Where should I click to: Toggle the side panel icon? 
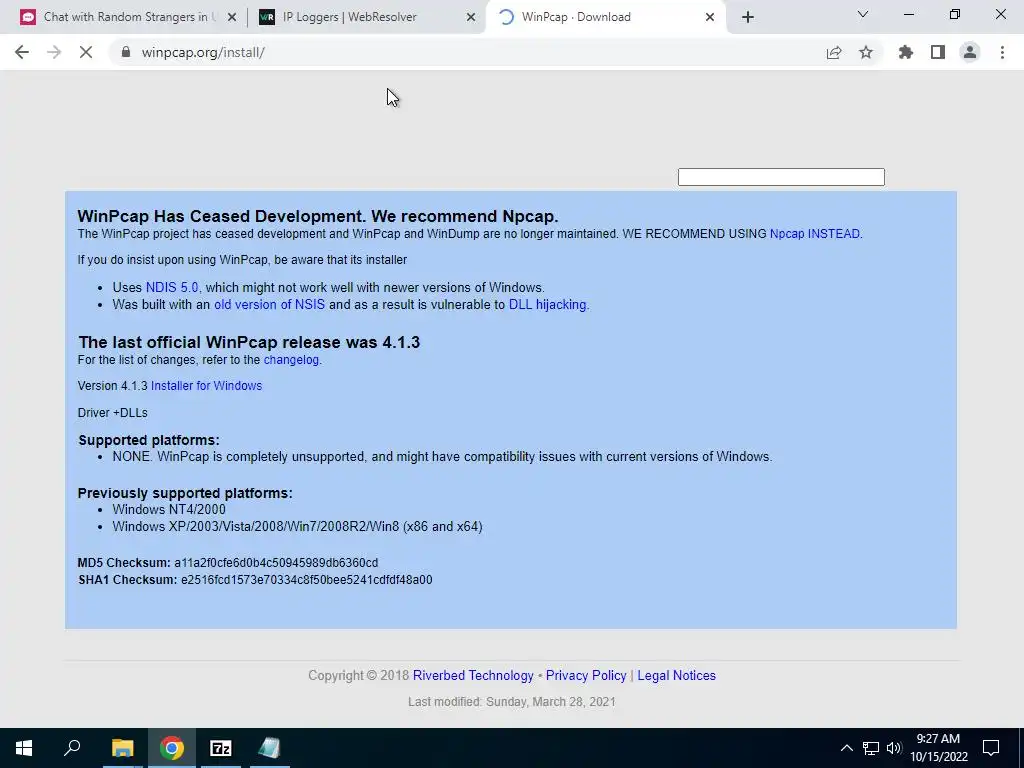tap(937, 52)
